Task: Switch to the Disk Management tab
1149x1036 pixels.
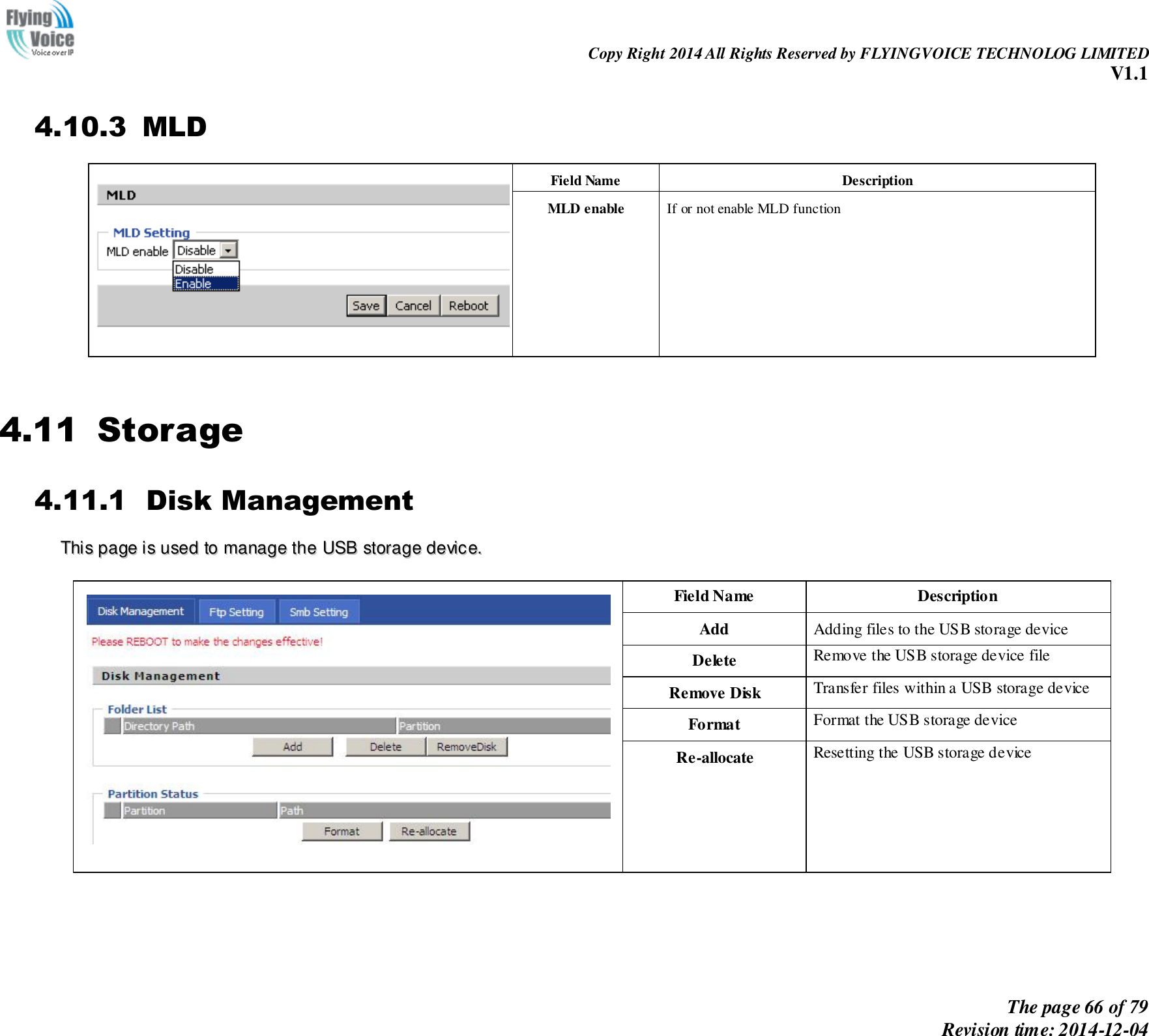Action: pyautogui.click(x=141, y=612)
